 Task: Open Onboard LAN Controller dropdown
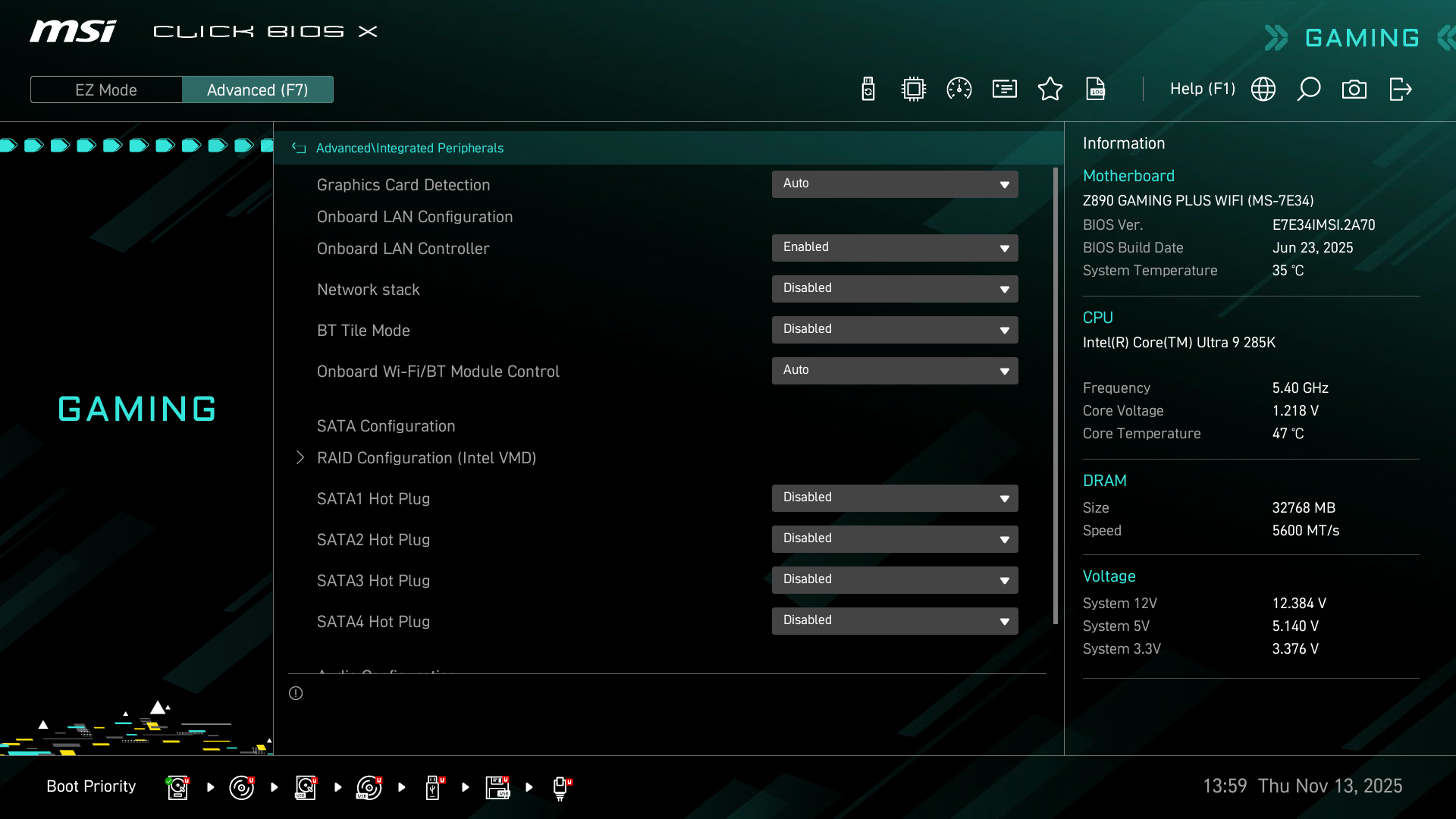[895, 248]
